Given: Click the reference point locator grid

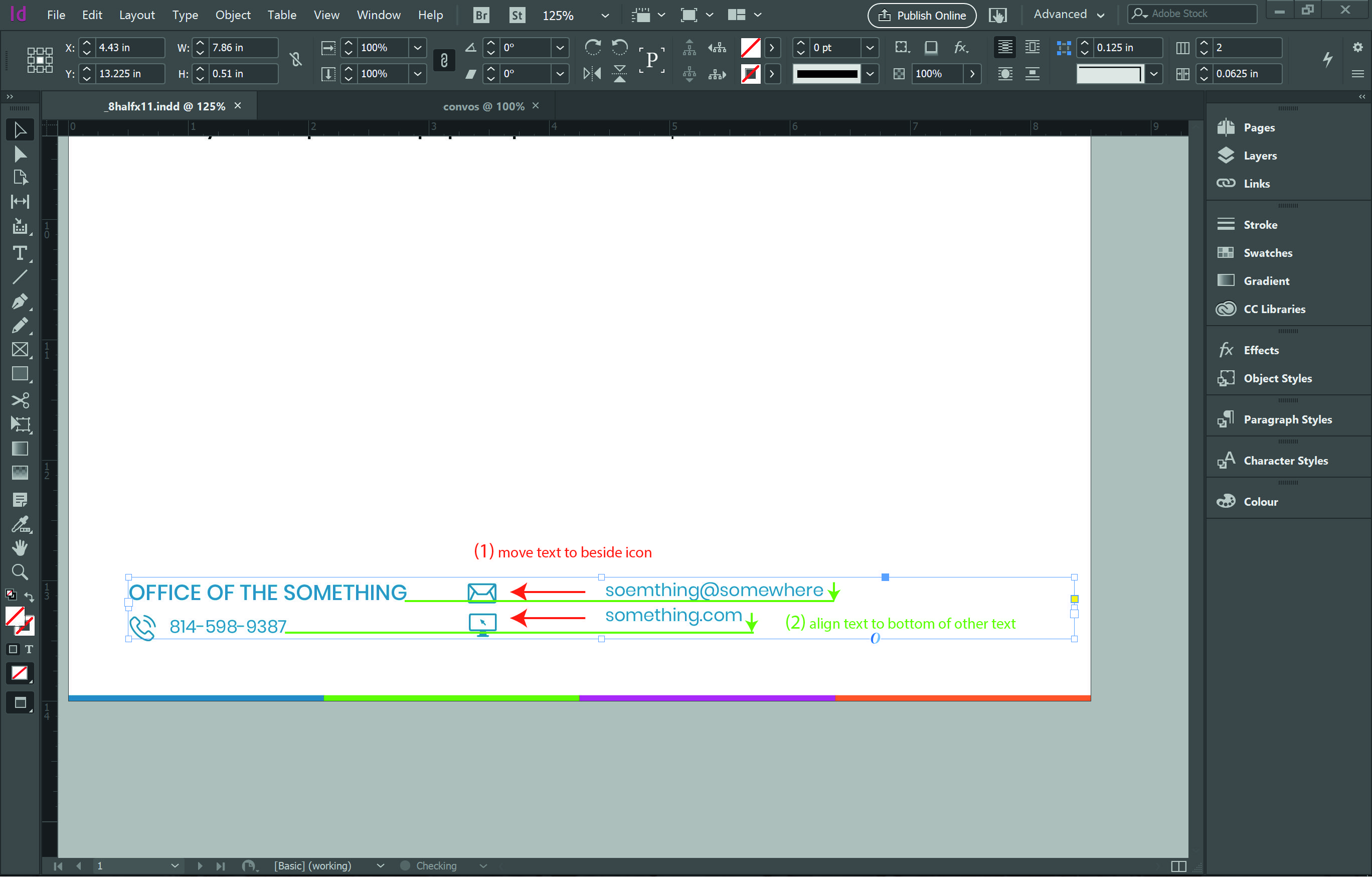Looking at the screenshot, I should click(40, 60).
